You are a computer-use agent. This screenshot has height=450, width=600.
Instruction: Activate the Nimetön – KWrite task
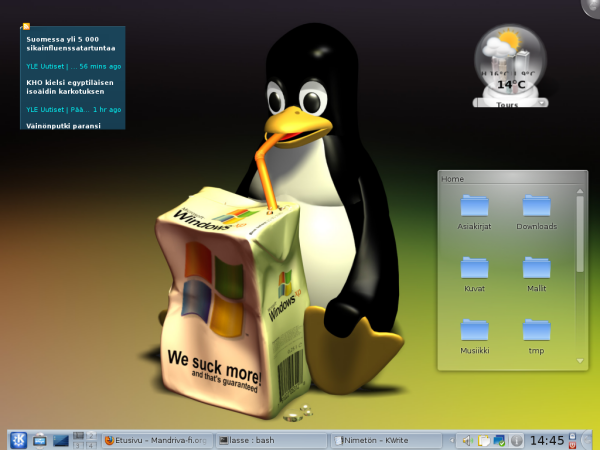click(386, 440)
